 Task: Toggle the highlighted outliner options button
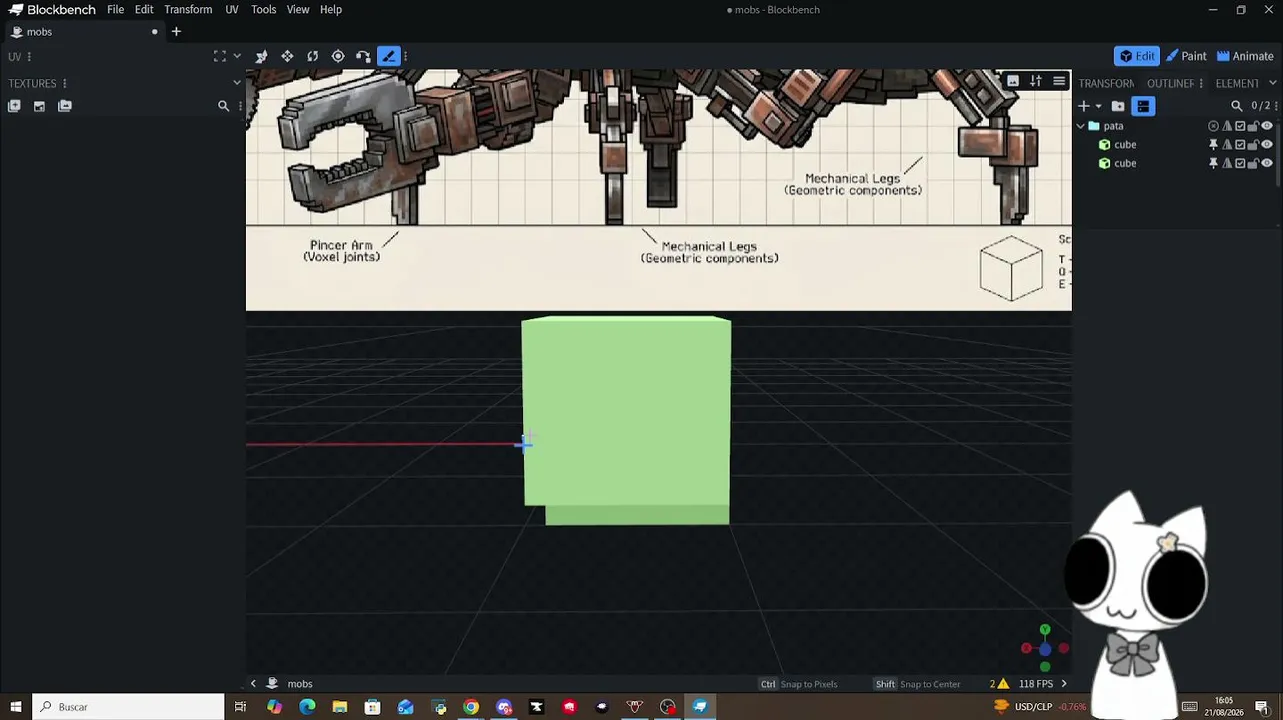click(1144, 106)
